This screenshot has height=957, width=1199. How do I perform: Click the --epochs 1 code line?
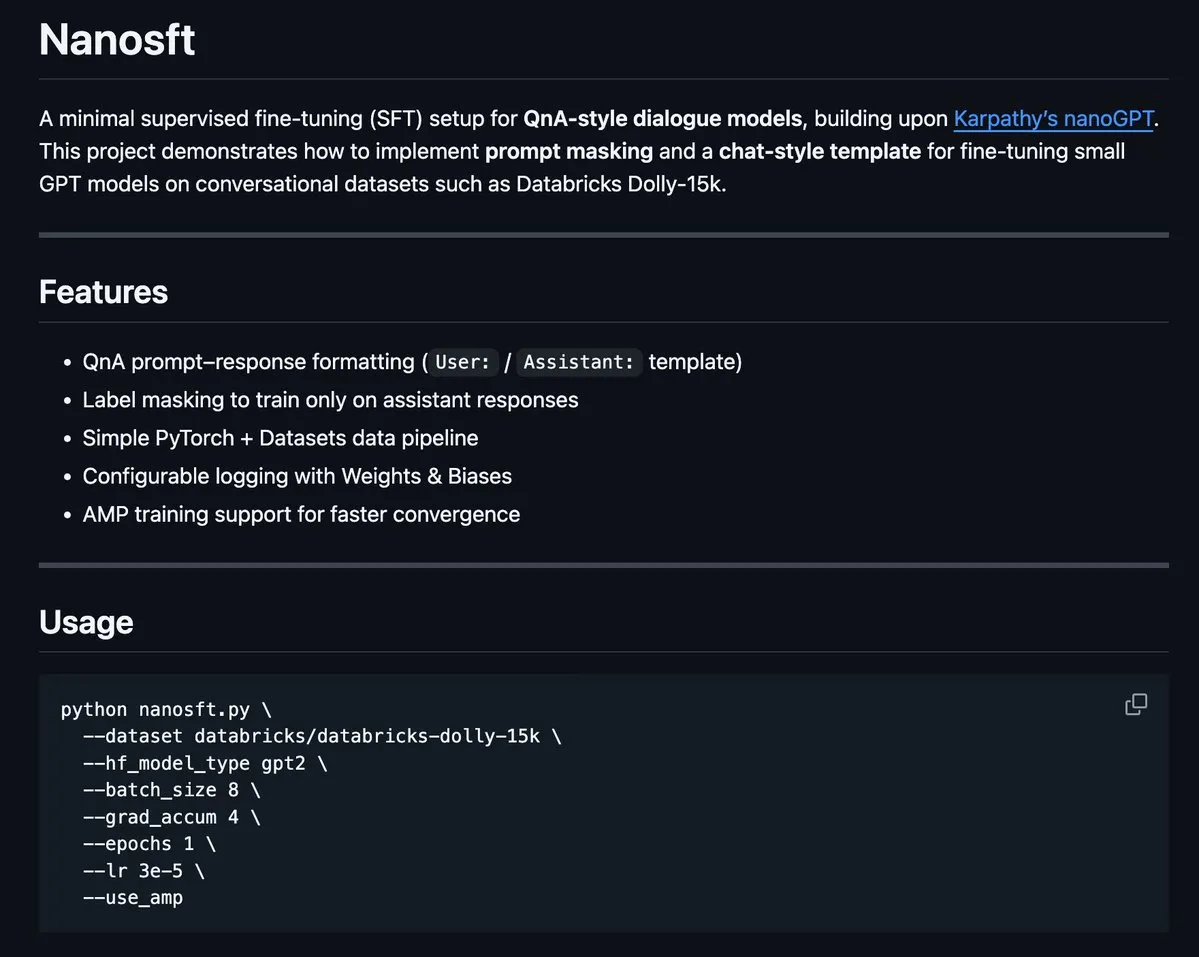coord(148,843)
